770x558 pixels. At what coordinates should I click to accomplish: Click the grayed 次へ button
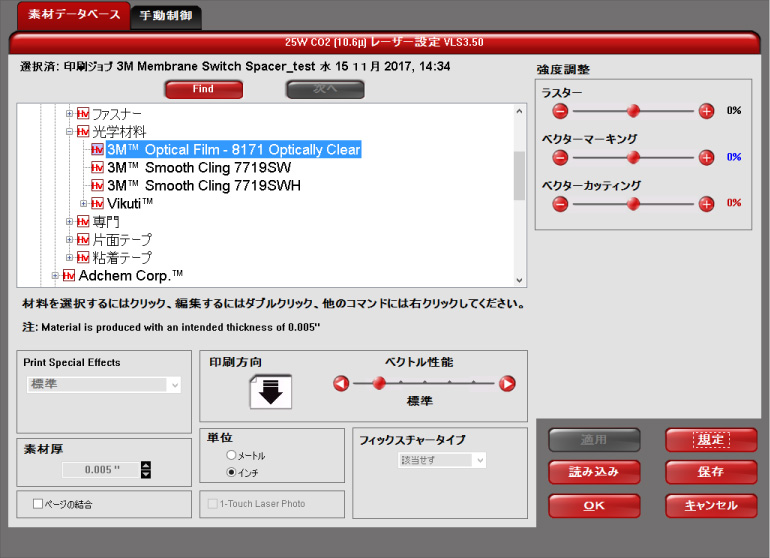click(325, 89)
